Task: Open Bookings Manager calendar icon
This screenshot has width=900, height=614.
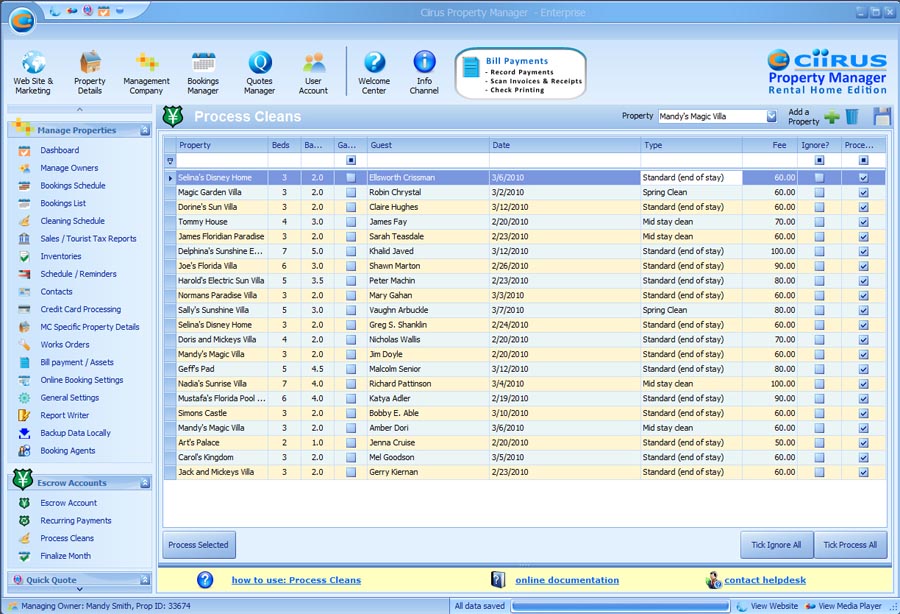Action: point(203,62)
